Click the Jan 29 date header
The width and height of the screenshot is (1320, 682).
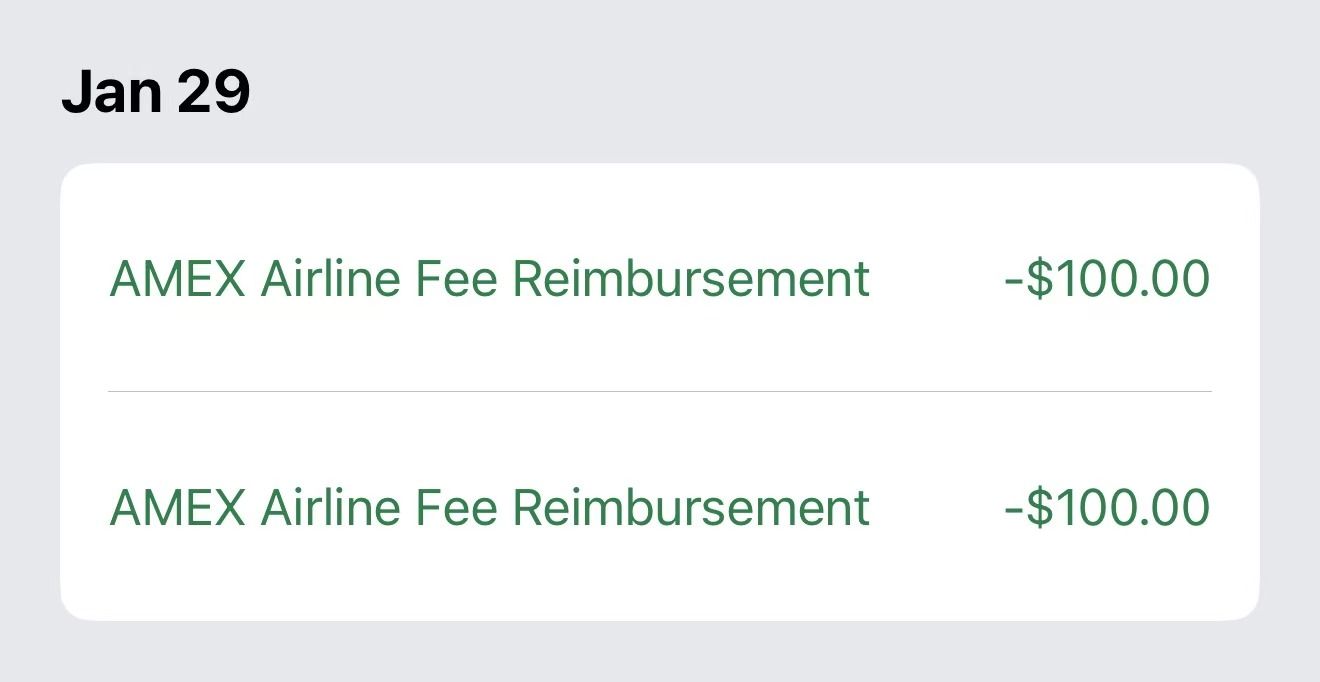click(156, 92)
